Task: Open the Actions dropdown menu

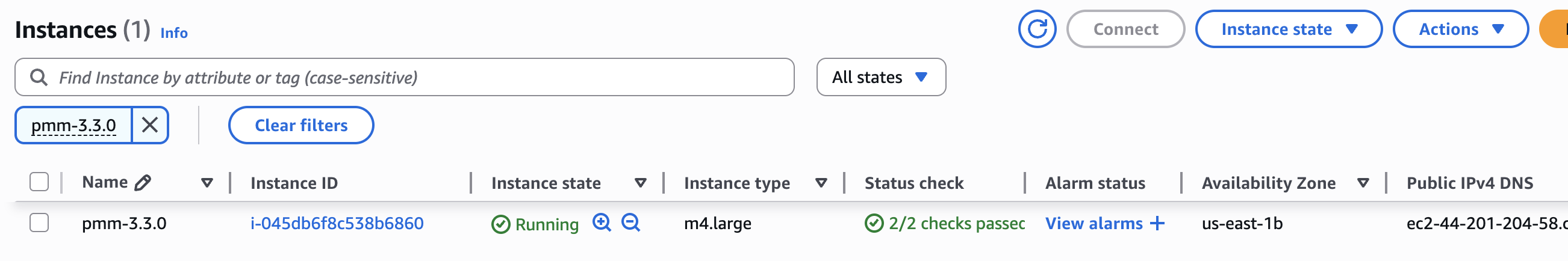Action: 1460,29
